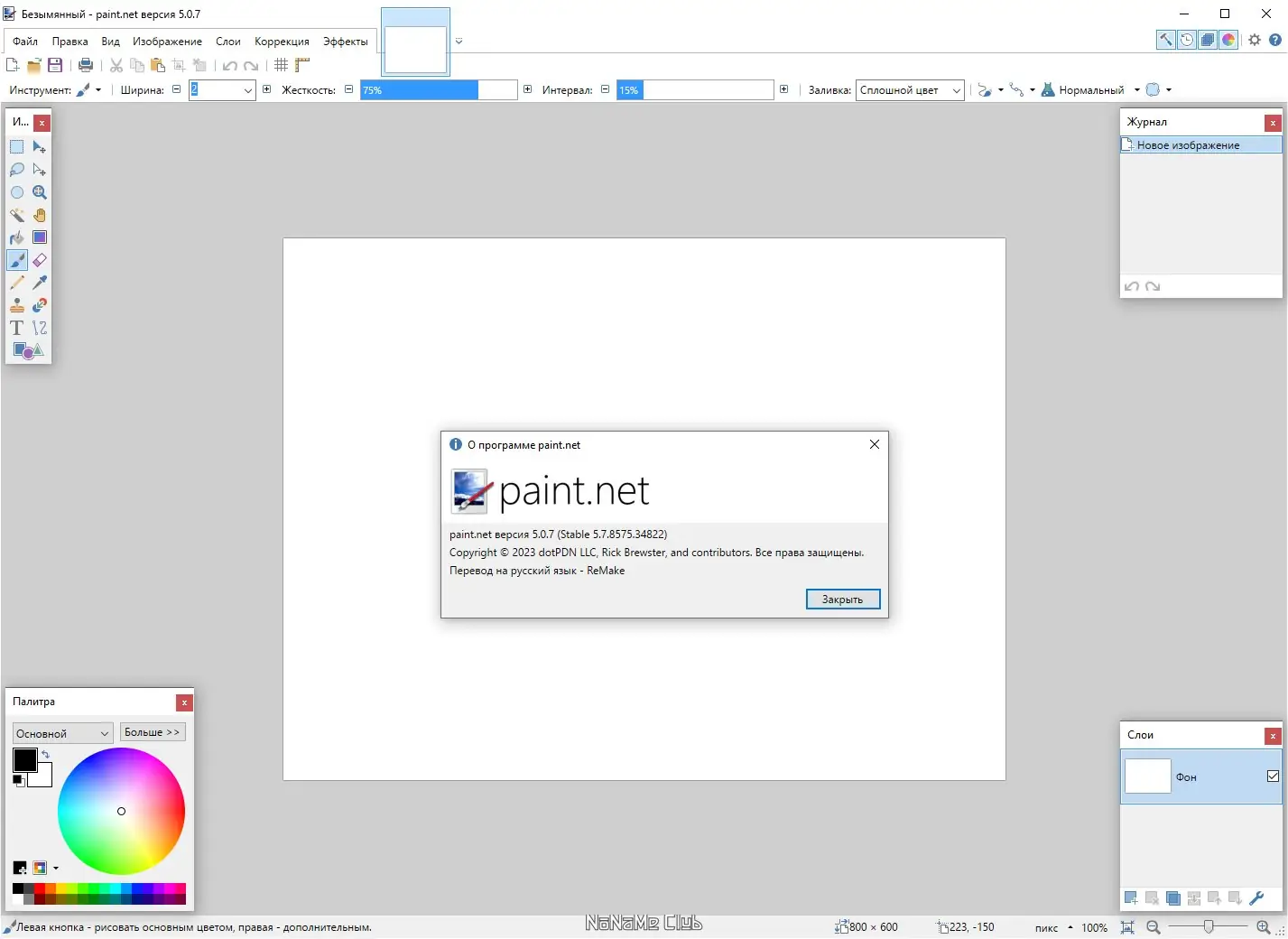Click the Больше >> button
This screenshot has width=1288, height=939.
(153, 732)
